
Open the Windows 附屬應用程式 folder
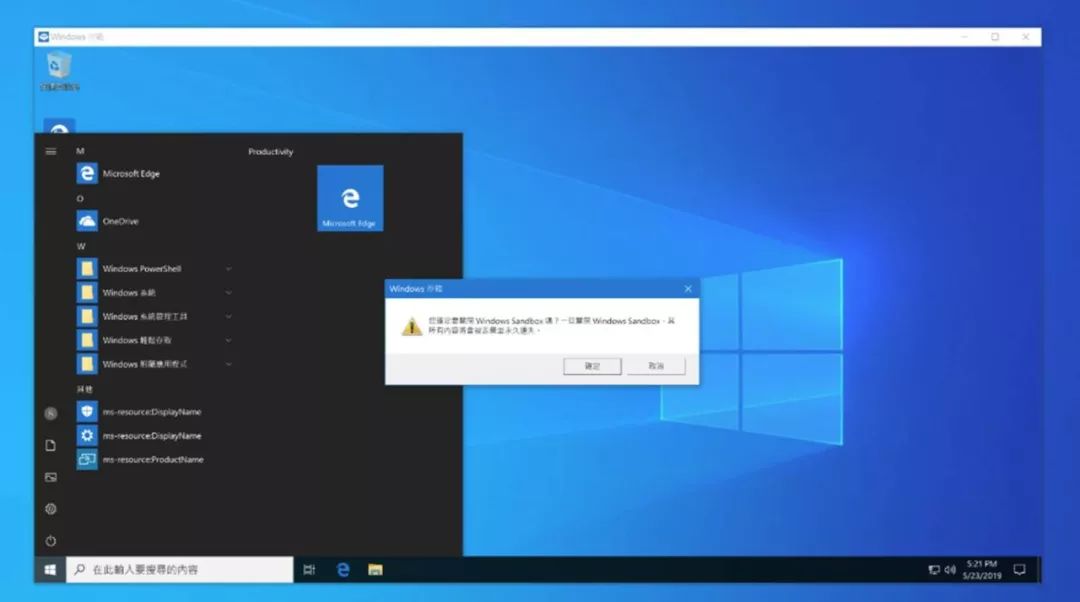pyautogui.click(x=153, y=364)
